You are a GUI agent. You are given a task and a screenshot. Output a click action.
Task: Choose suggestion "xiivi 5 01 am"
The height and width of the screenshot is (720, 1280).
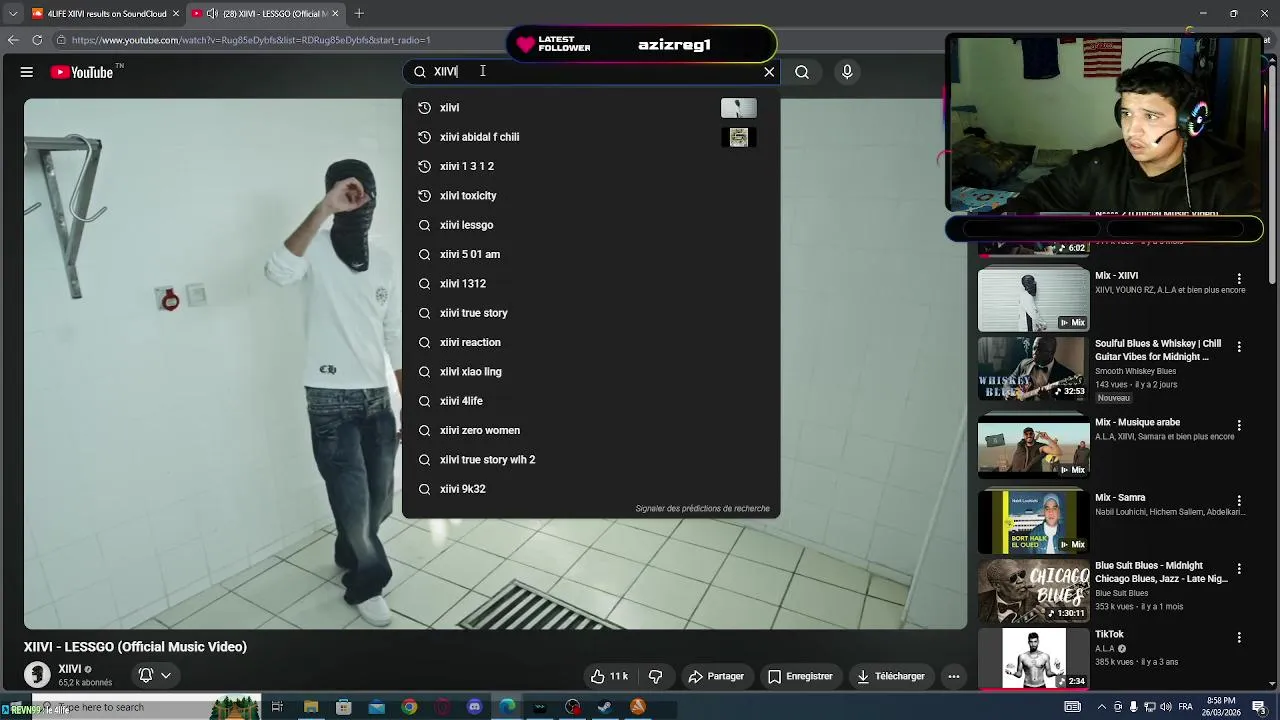coord(590,254)
